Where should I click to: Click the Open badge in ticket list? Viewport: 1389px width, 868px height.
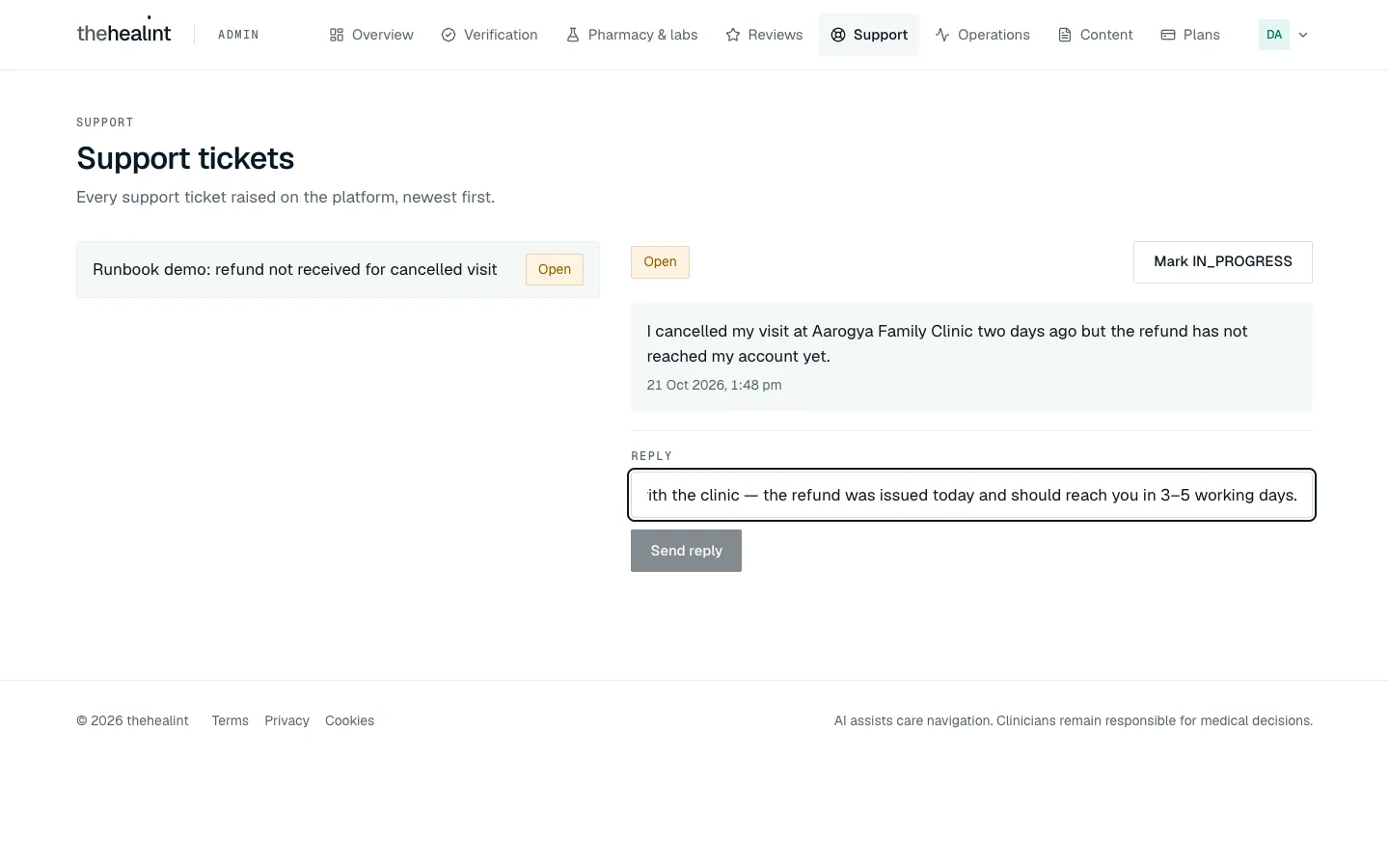pos(555,269)
